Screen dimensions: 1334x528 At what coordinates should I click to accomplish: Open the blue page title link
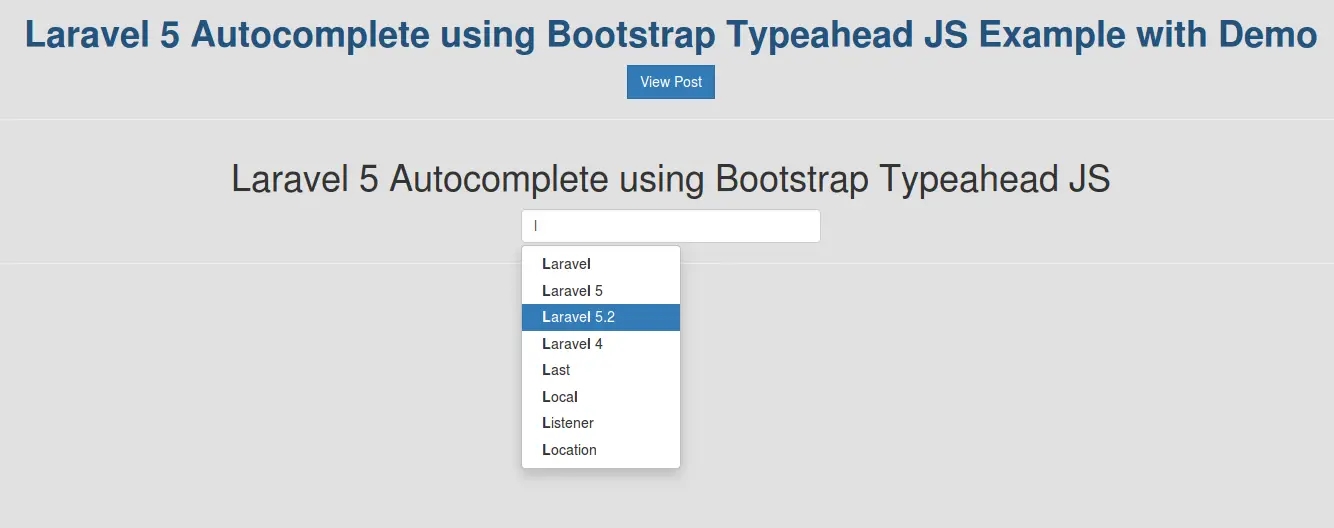[670, 34]
